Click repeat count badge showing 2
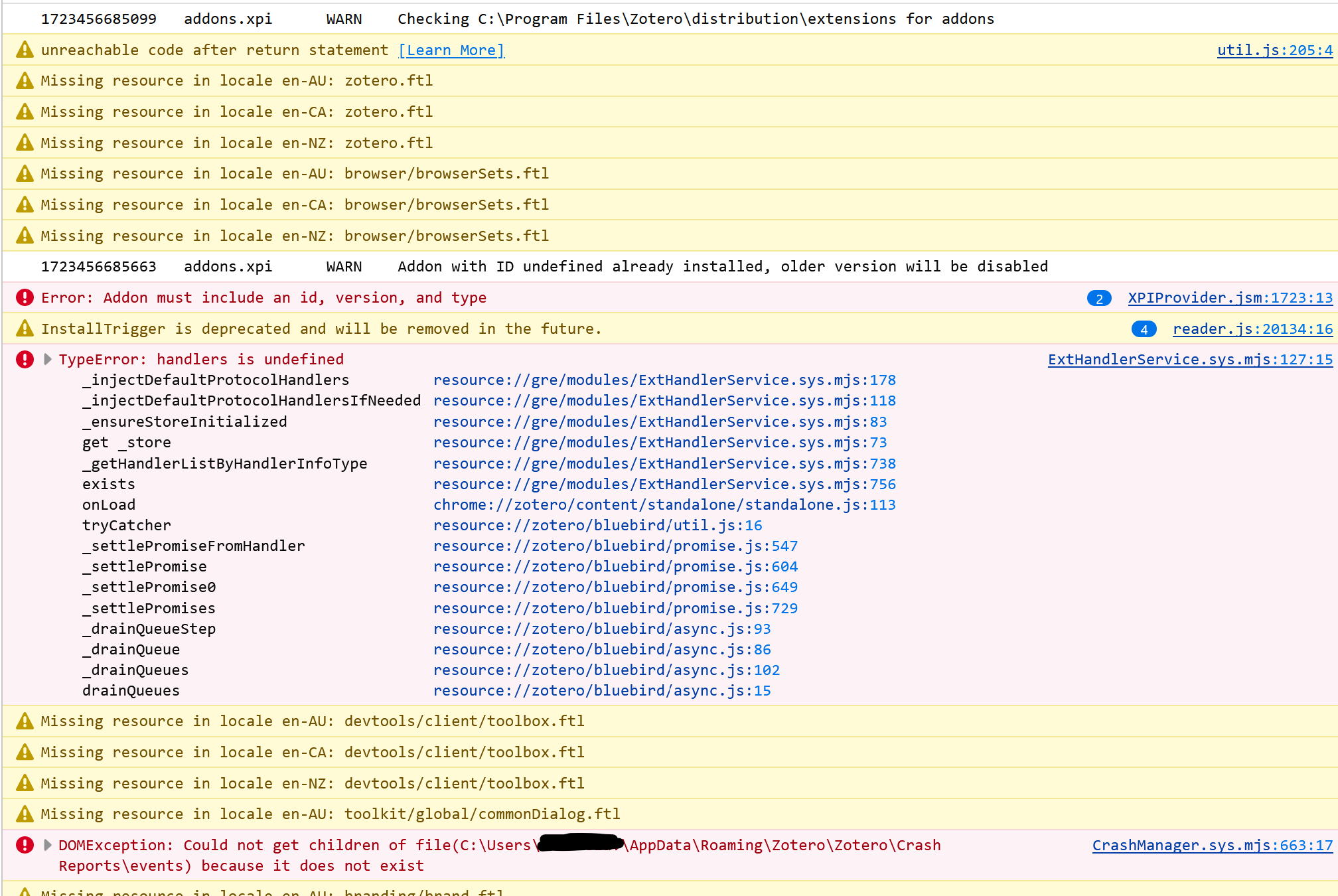This screenshot has width=1338, height=896. (1099, 299)
